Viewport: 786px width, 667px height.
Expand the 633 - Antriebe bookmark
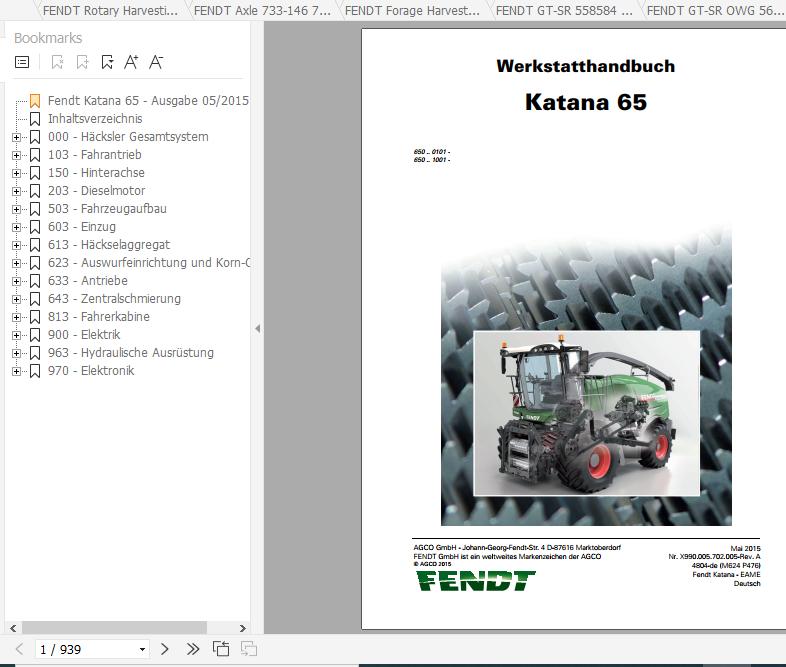[x=17, y=282]
